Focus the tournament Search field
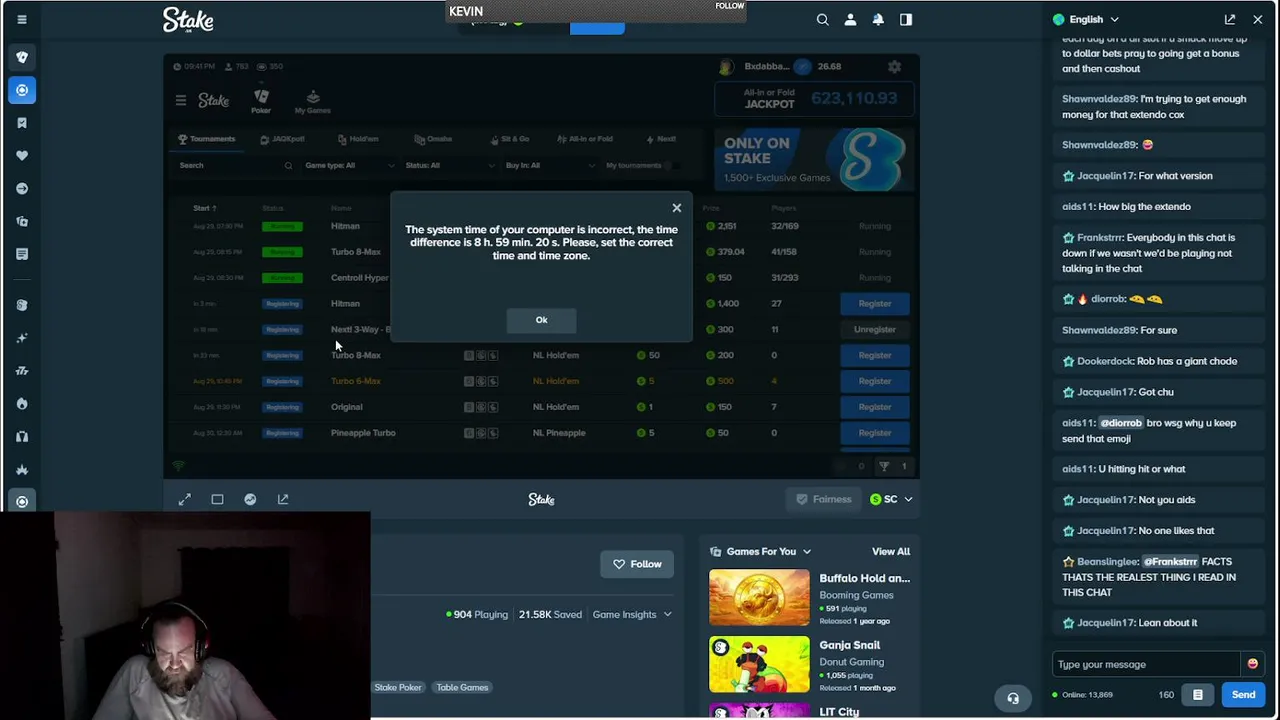The height and width of the screenshot is (720, 1280). pos(235,166)
